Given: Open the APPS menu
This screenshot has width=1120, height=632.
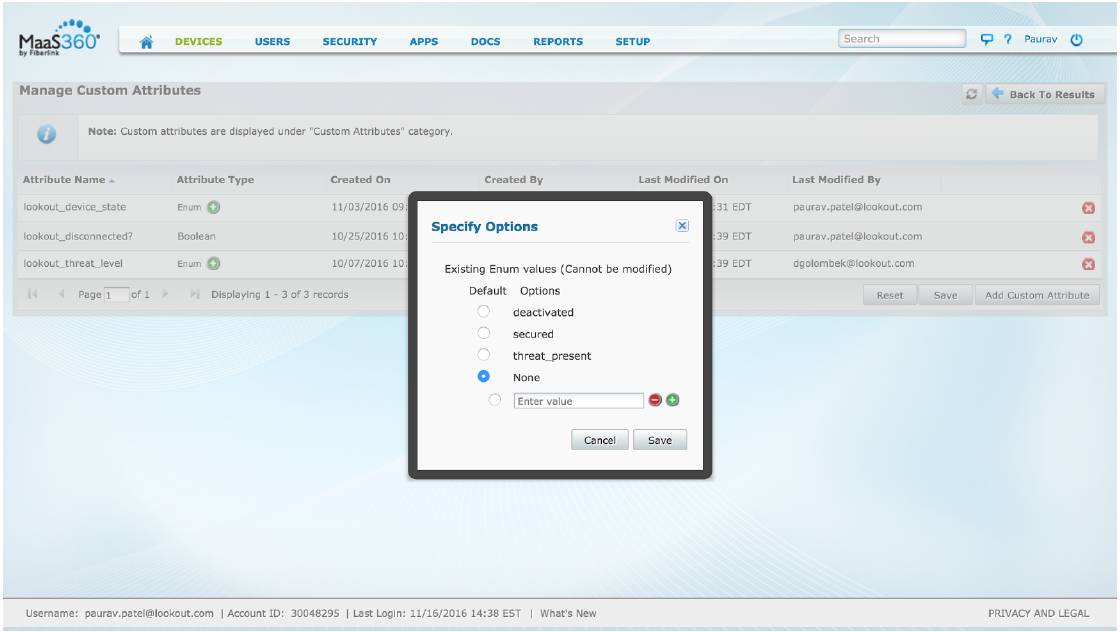Looking at the screenshot, I should pyautogui.click(x=424, y=42).
